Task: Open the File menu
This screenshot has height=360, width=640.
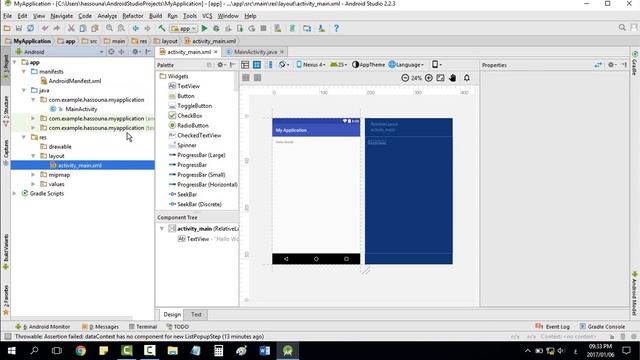Action: 7,16
